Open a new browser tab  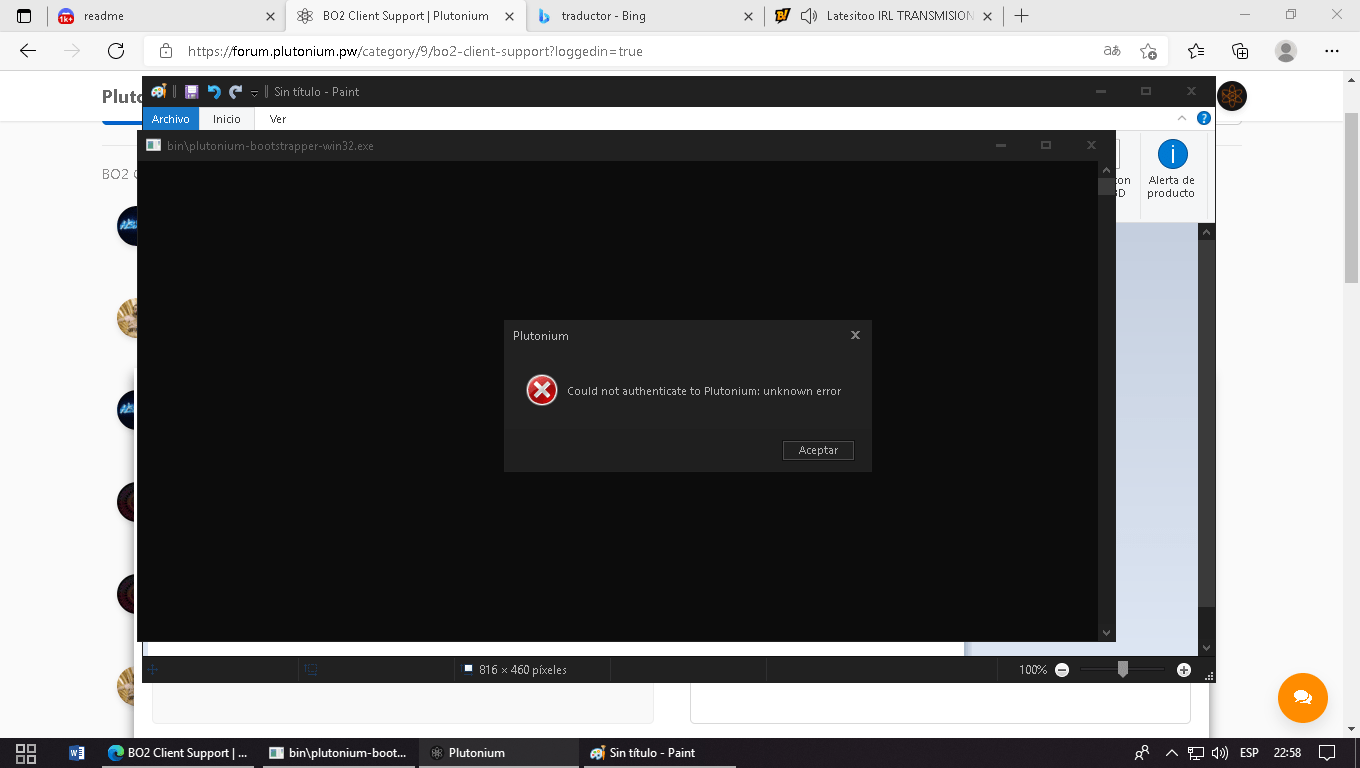pos(1021,16)
